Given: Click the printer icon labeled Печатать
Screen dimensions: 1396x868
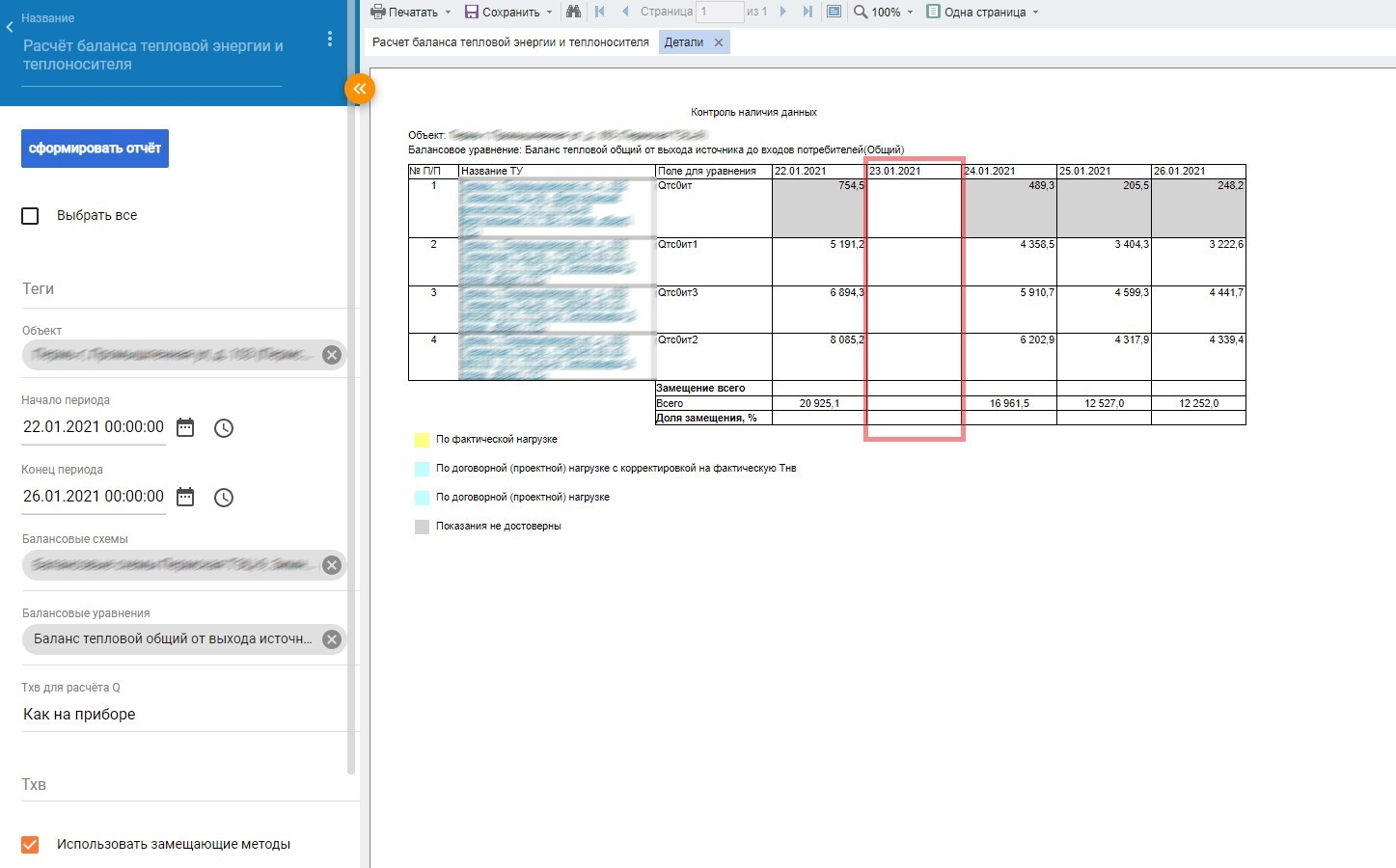Looking at the screenshot, I should (379, 12).
